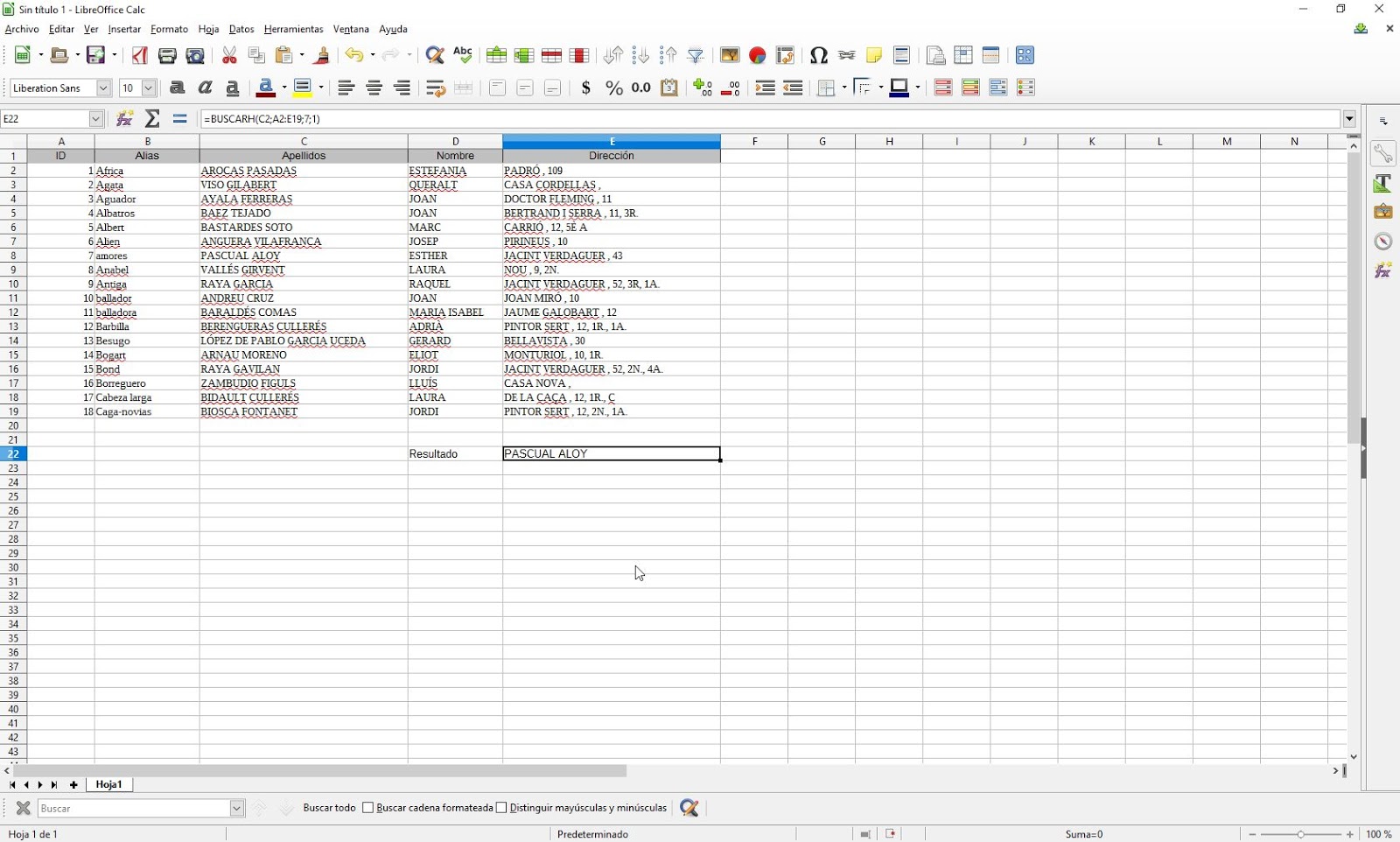Insert a special character
Viewport: 1400px width, 842px height.
point(820,55)
